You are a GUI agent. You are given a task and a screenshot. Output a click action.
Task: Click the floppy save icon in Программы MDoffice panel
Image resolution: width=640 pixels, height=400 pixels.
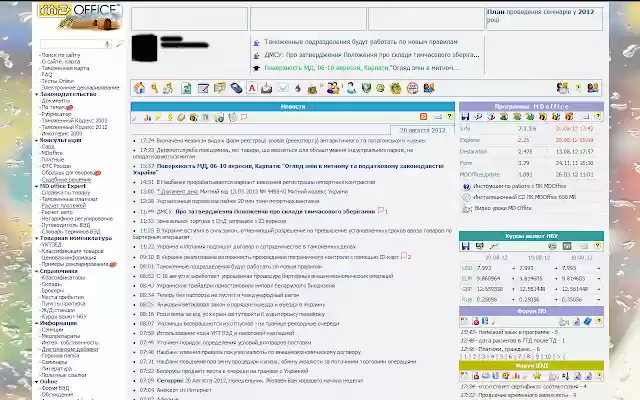(x=465, y=117)
